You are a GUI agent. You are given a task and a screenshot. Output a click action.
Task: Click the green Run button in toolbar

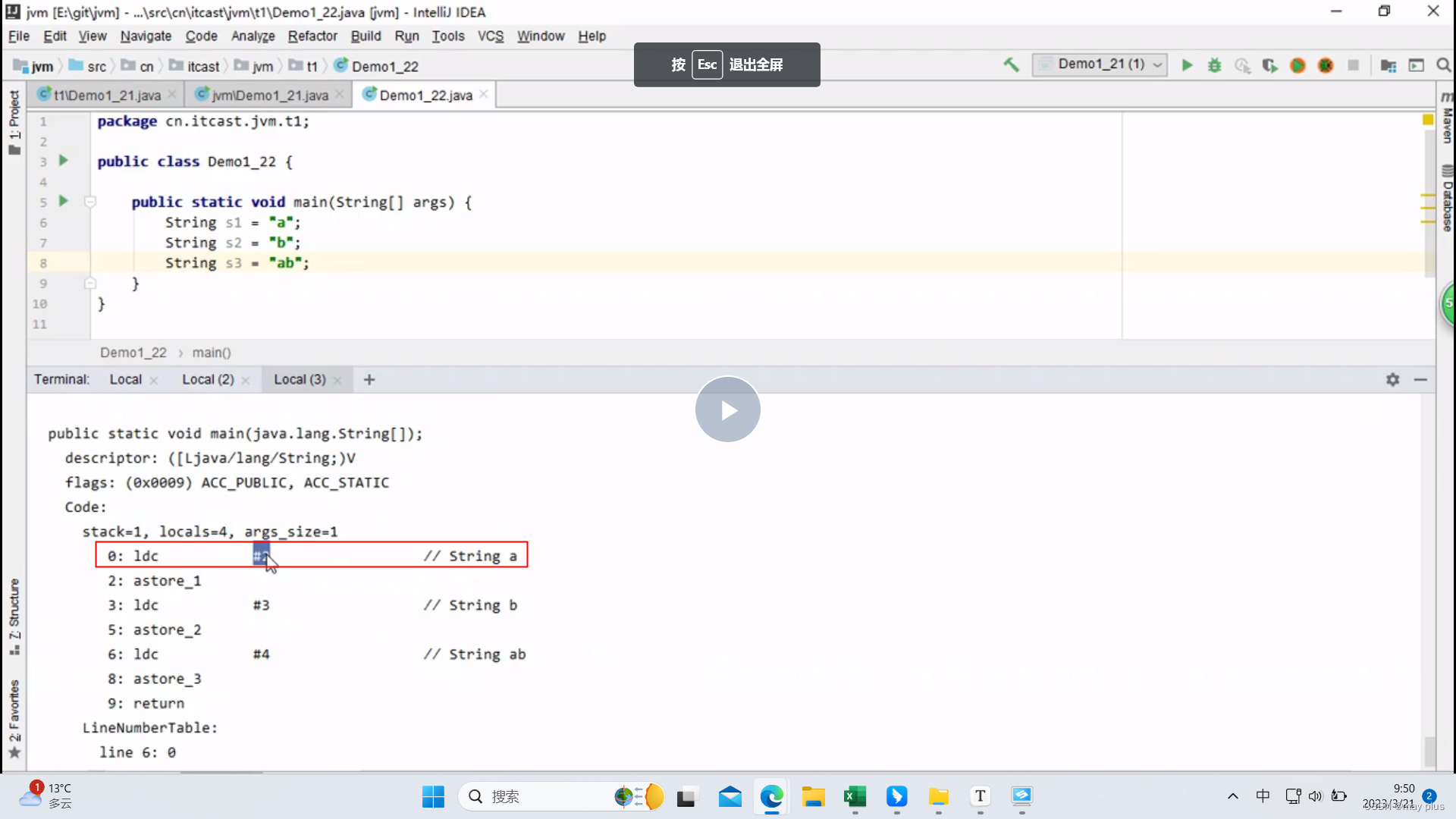[1188, 65]
